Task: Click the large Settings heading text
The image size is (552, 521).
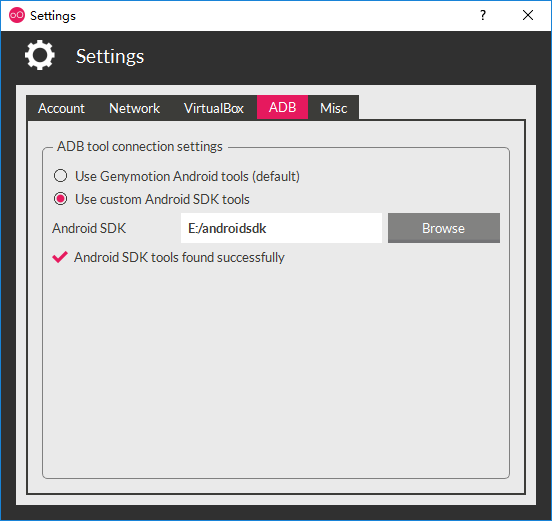Action: tap(110, 56)
